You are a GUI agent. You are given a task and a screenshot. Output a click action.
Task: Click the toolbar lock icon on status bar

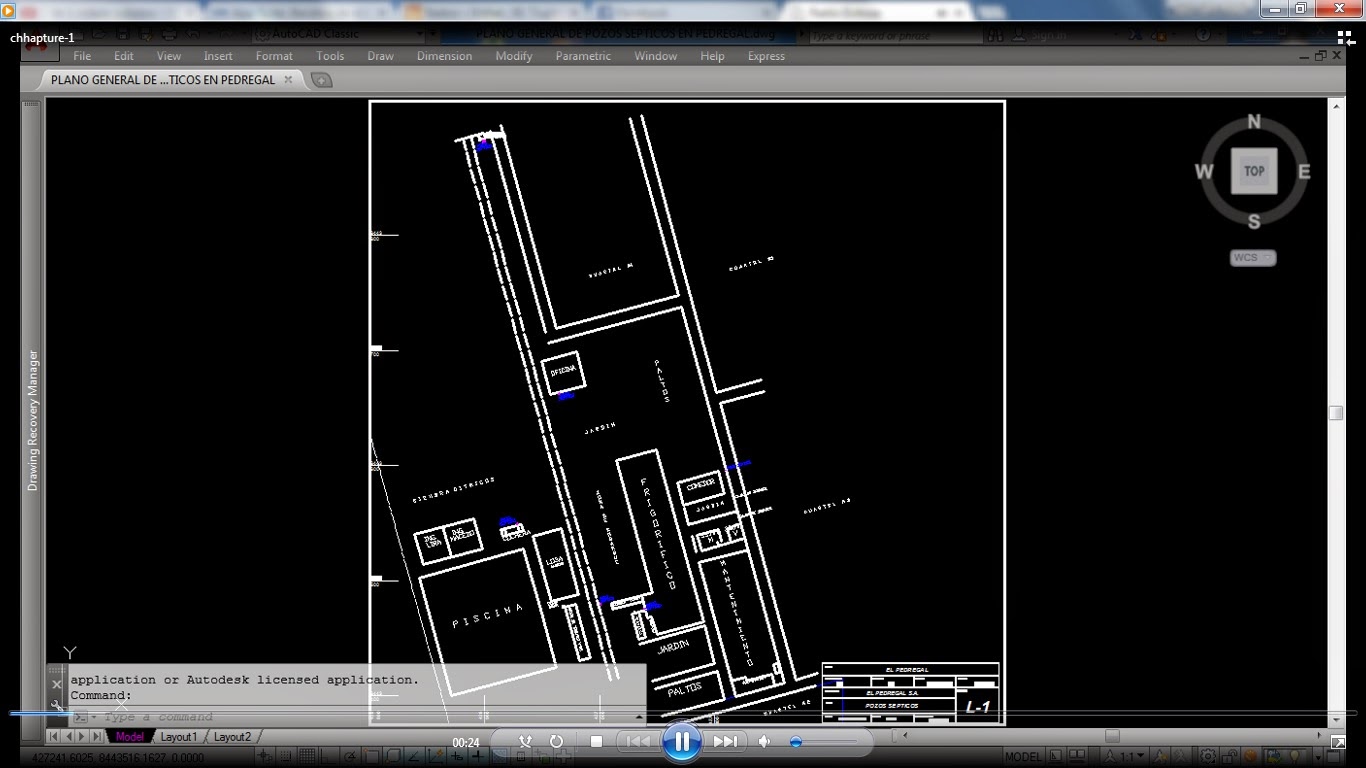click(x=1228, y=757)
